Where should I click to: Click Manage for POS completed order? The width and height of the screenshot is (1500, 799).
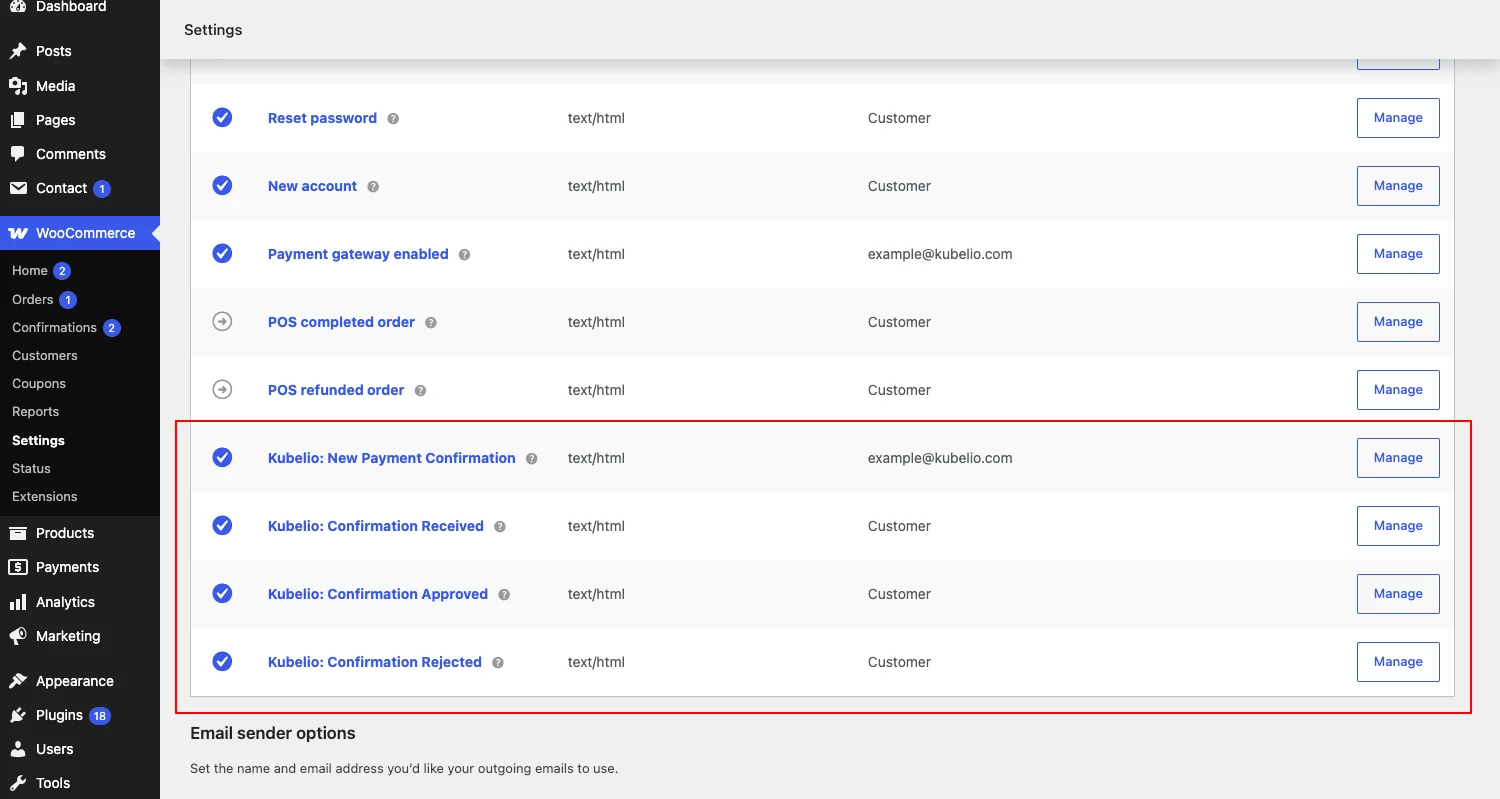coord(1398,322)
